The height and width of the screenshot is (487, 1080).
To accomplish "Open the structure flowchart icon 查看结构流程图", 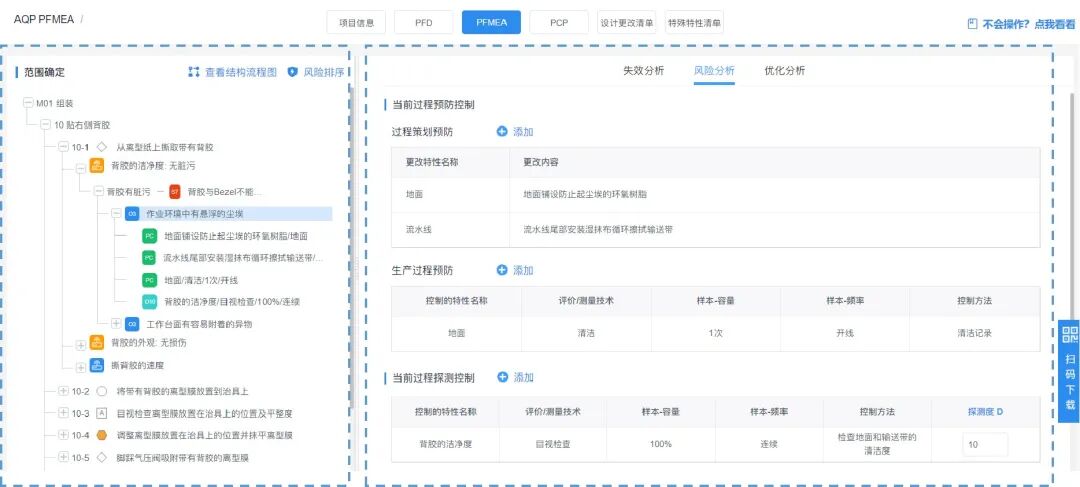I will tap(194, 72).
